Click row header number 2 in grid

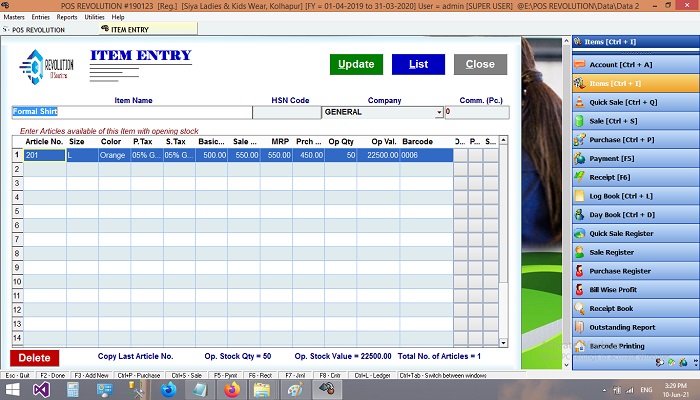pyautogui.click(x=17, y=169)
